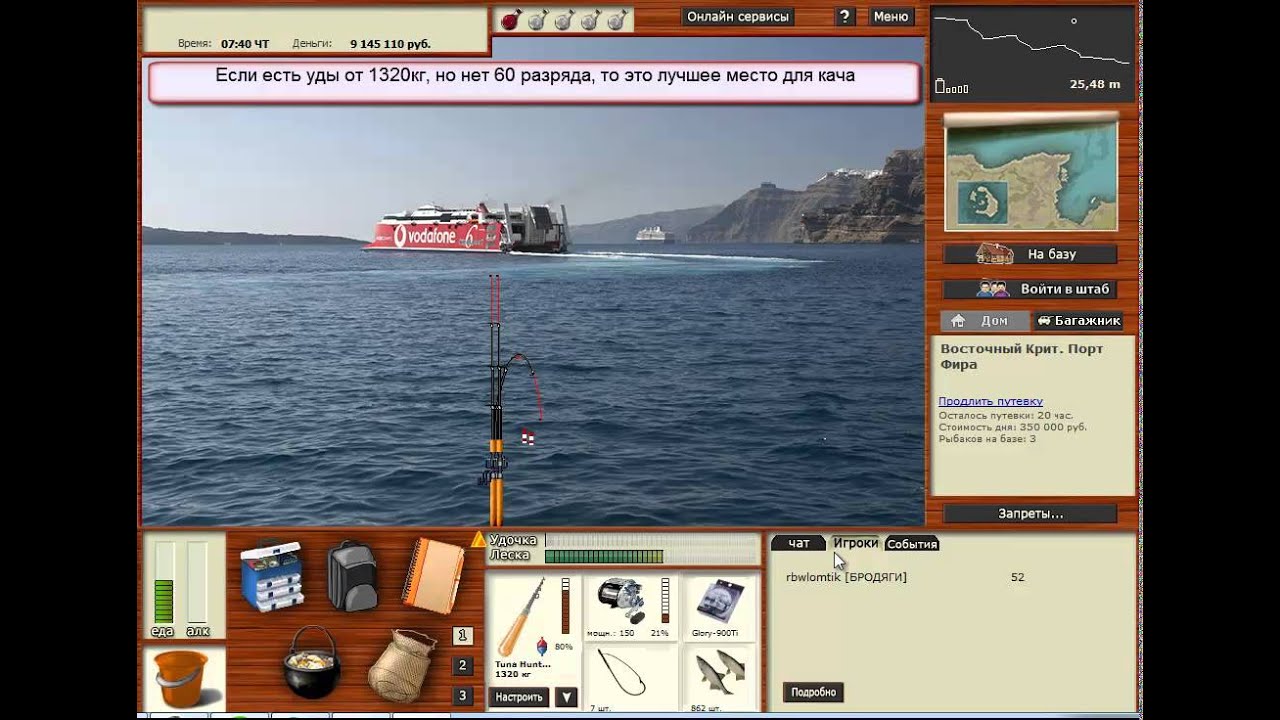Open the orange notebook journal
1280x720 pixels.
pos(433,575)
